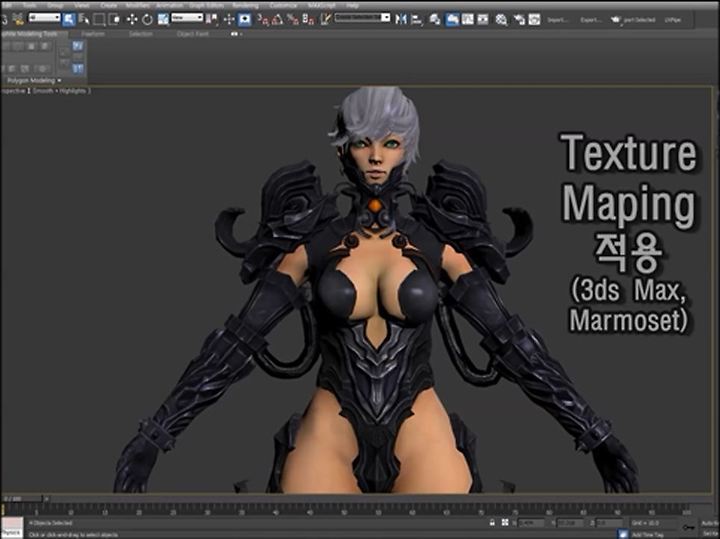Open the Help menu

click(352, 6)
